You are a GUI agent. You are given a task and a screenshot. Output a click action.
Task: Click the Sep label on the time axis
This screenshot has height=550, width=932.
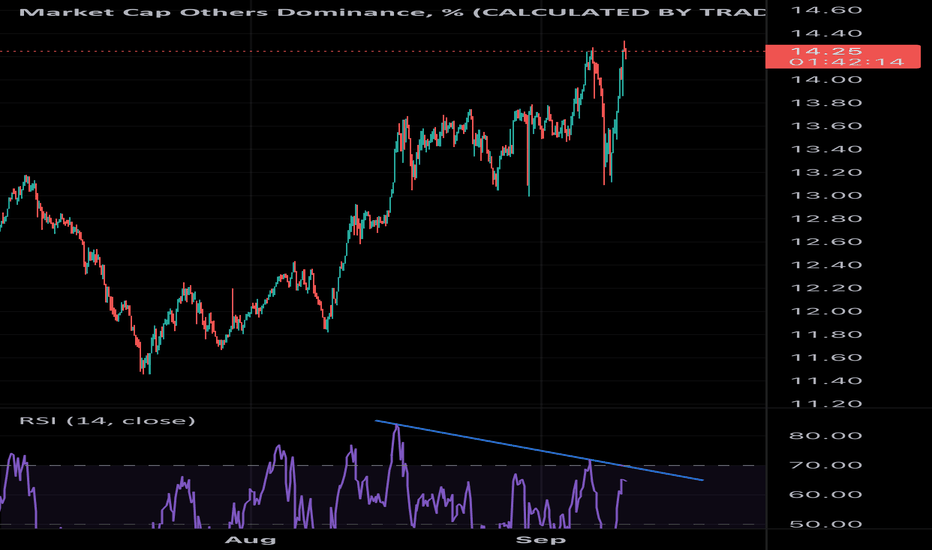point(540,540)
